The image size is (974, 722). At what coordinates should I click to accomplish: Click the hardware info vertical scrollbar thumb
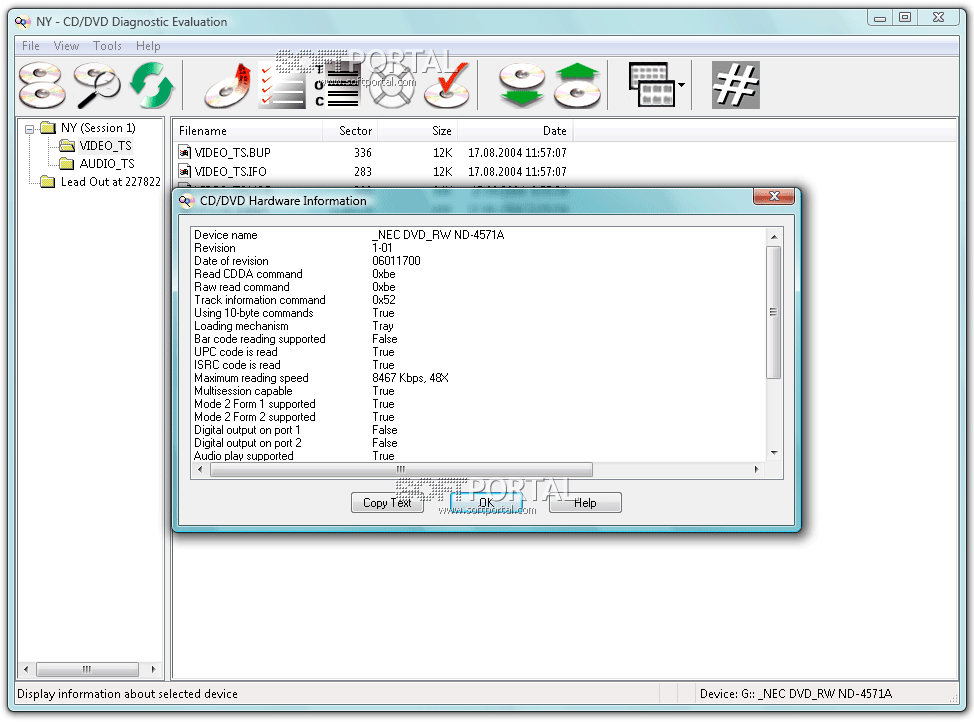pyautogui.click(x=774, y=312)
